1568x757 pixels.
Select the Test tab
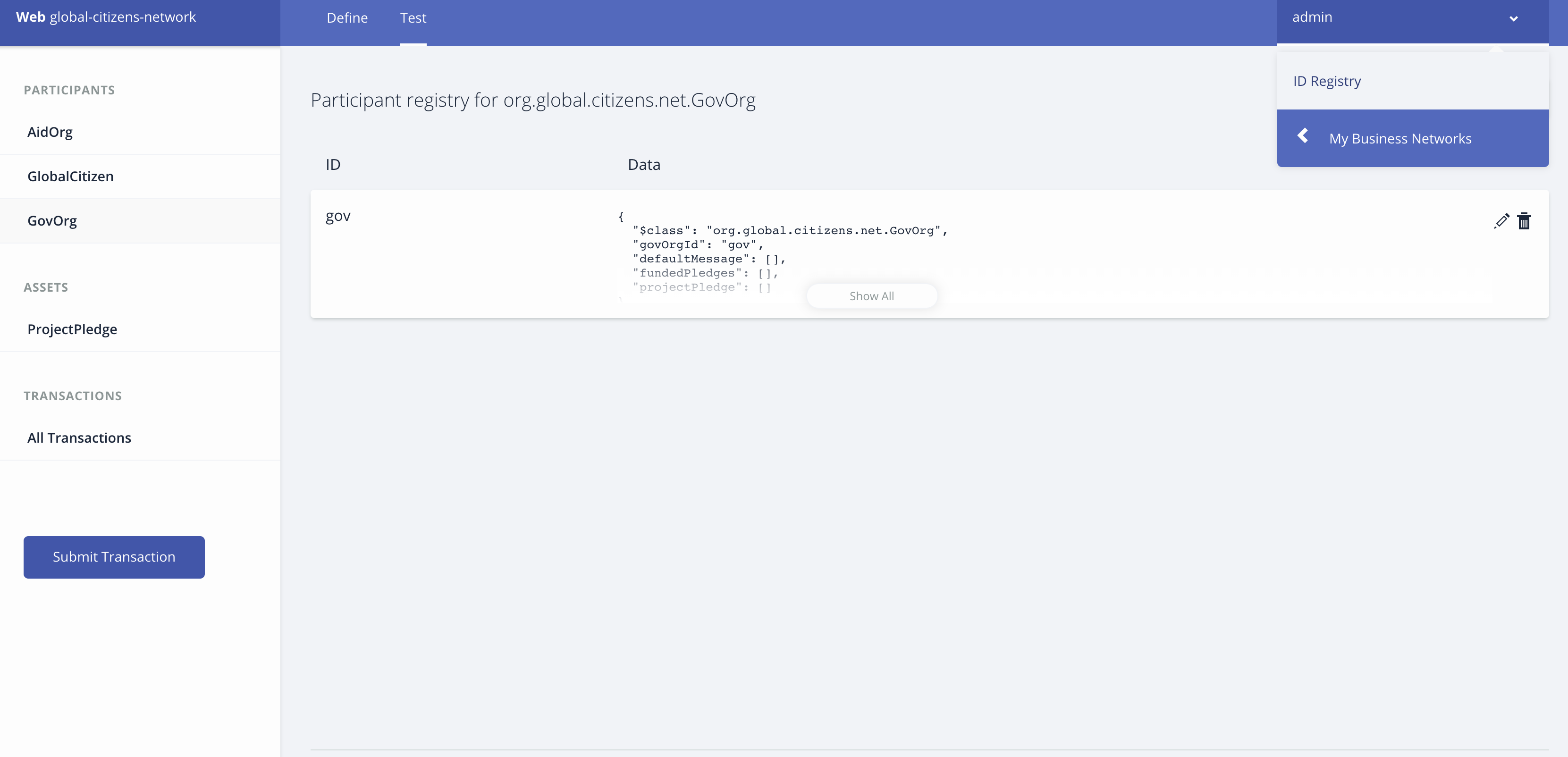413,18
